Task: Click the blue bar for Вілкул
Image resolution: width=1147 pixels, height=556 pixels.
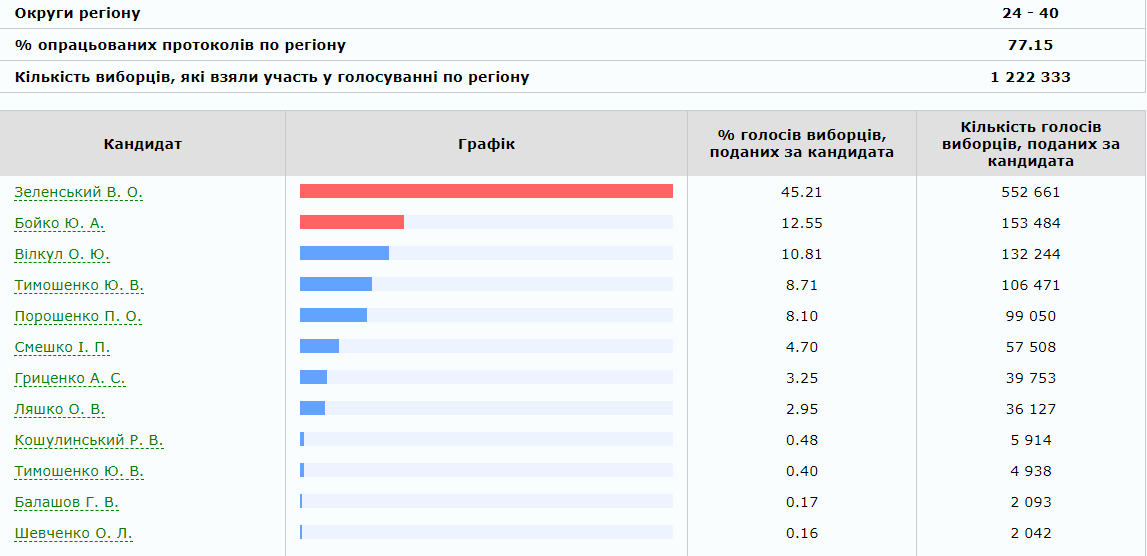Action: (x=344, y=253)
